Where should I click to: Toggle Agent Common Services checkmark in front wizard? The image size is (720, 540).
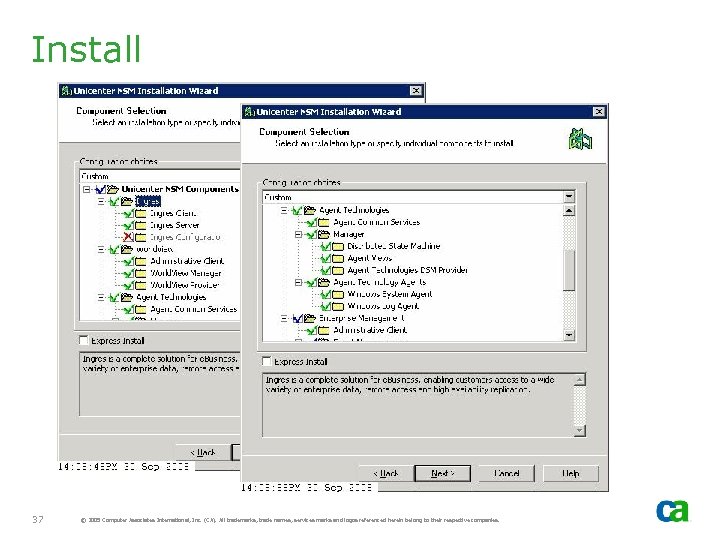[312, 222]
